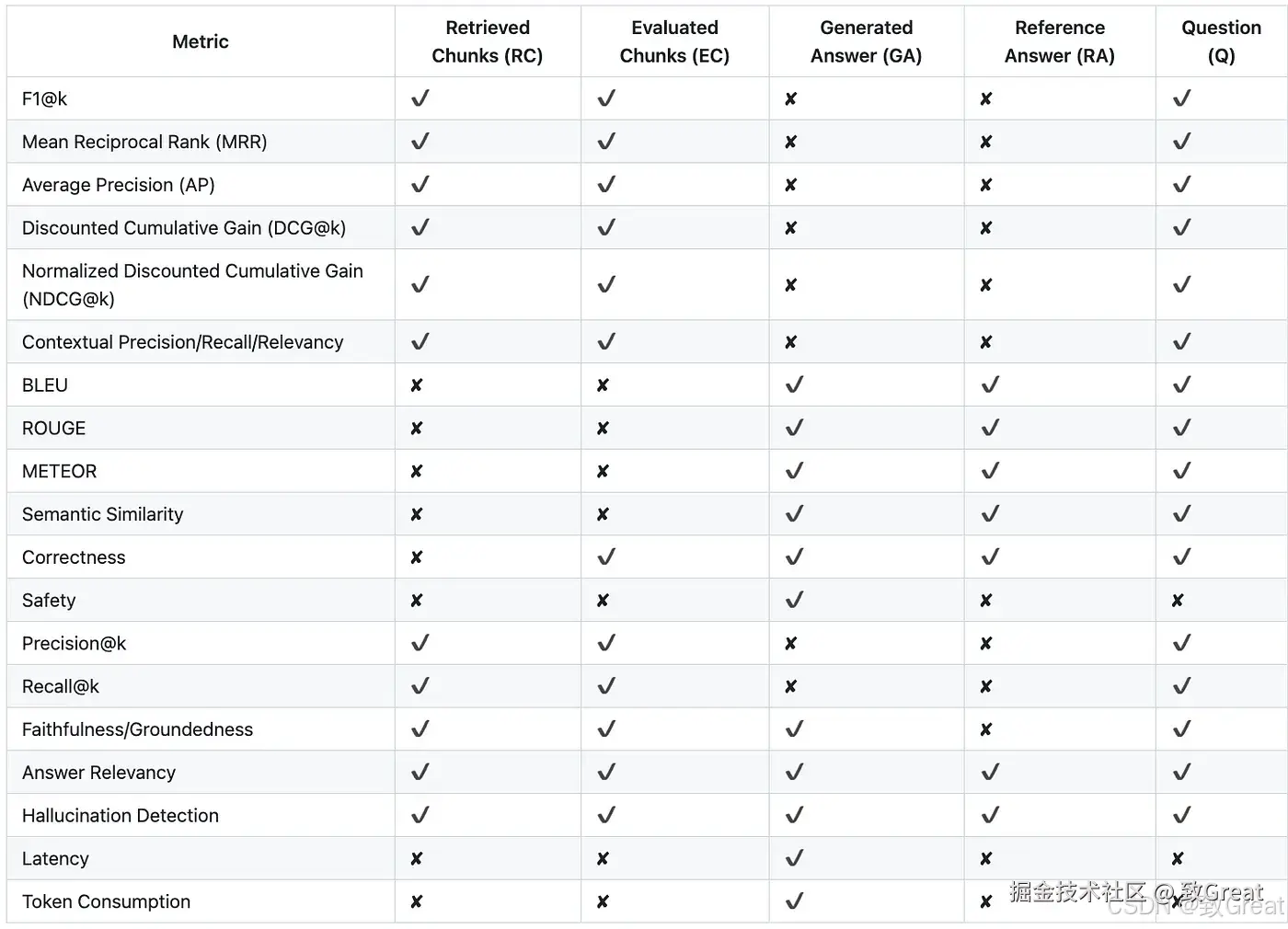Click the Hallucination Detection Reference Answer check mark

click(x=990, y=815)
